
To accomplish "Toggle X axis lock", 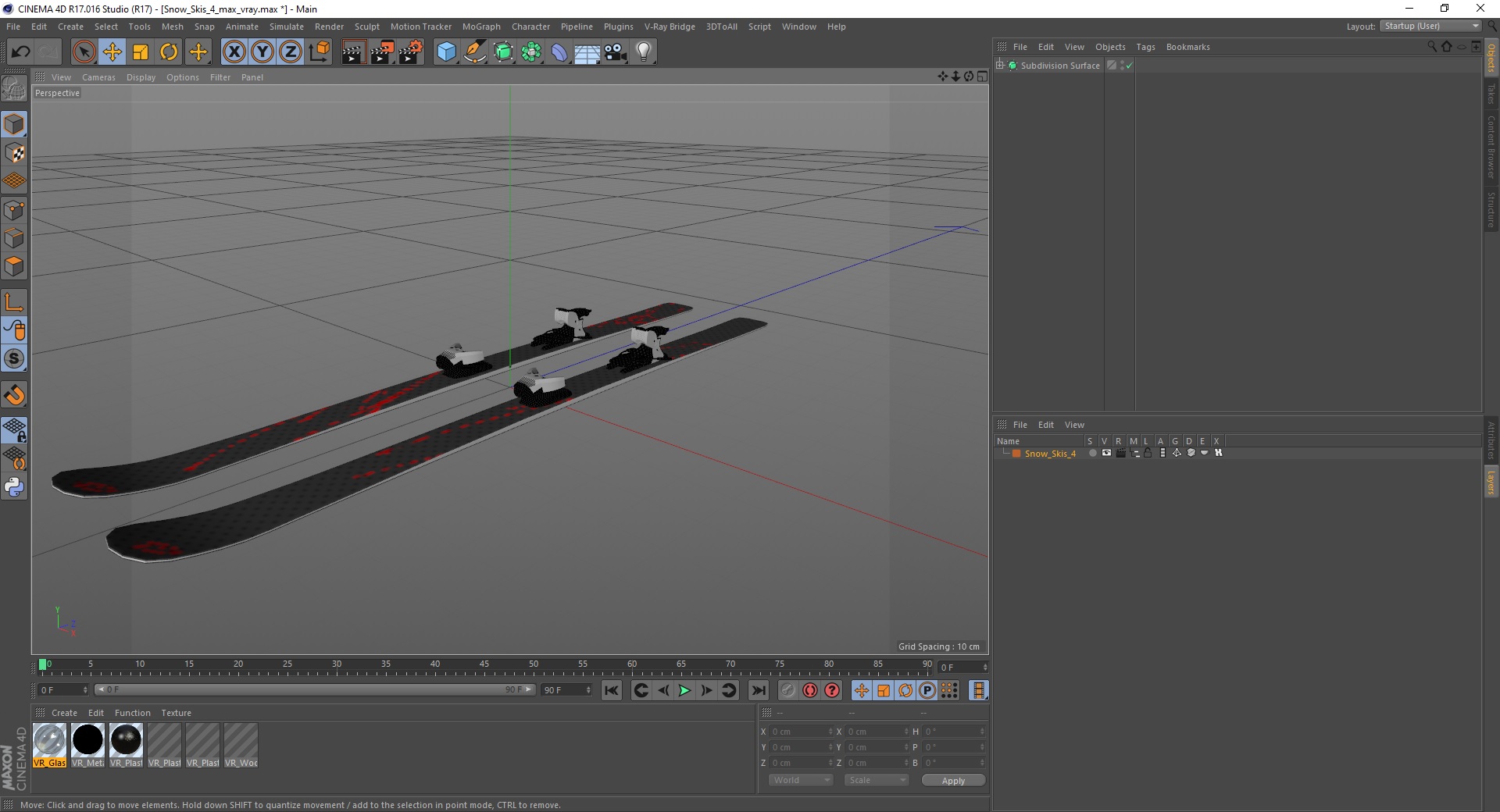I will click(234, 52).
